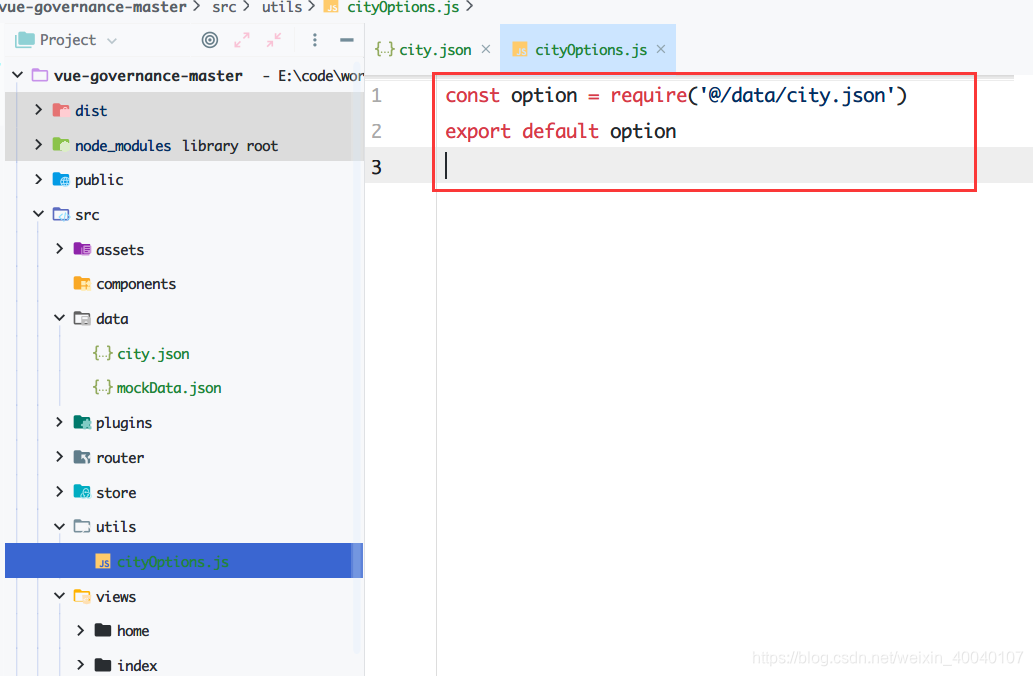Viewport: 1033px width, 676px height.
Task: Select the views folder icon
Action: click(82, 596)
